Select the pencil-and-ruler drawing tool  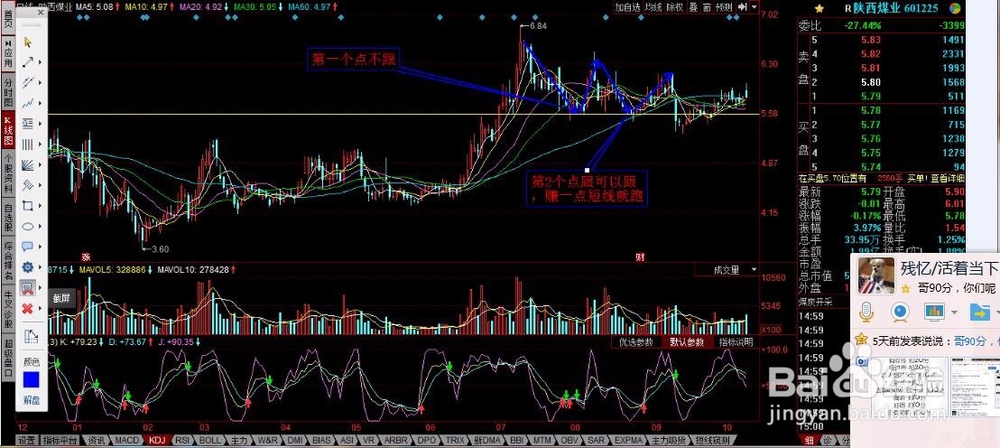tap(28, 185)
